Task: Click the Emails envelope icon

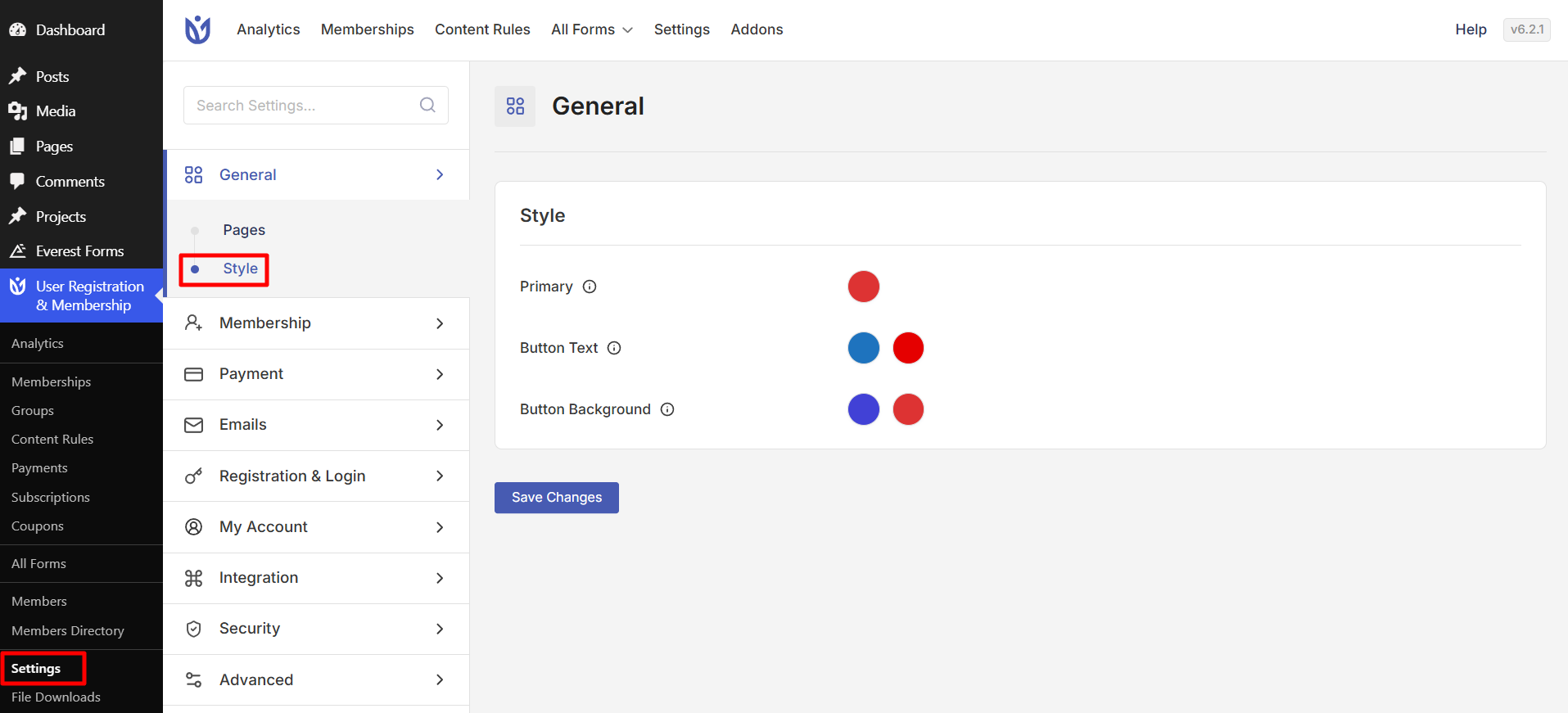Action: point(193,425)
